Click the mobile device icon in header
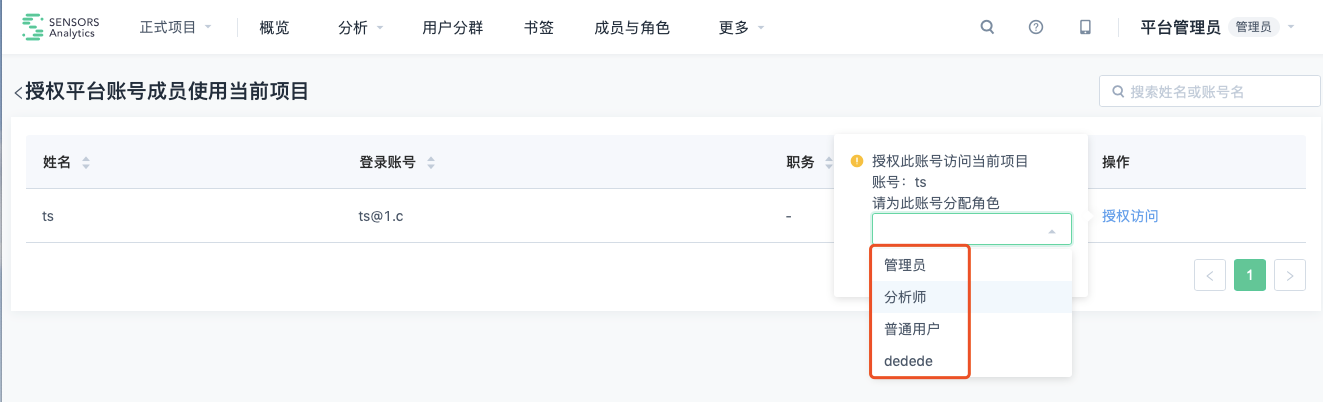This screenshot has height=402, width=1323. (1085, 27)
